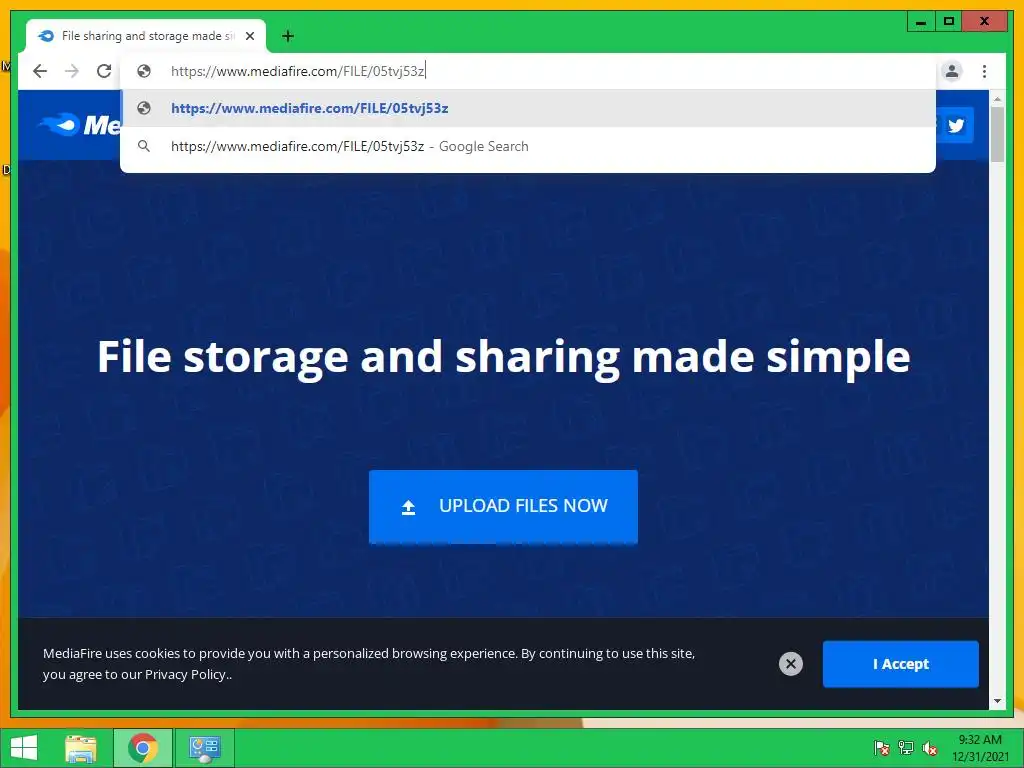Maximize the Chrome window
The image size is (1024, 768).
tap(949, 22)
